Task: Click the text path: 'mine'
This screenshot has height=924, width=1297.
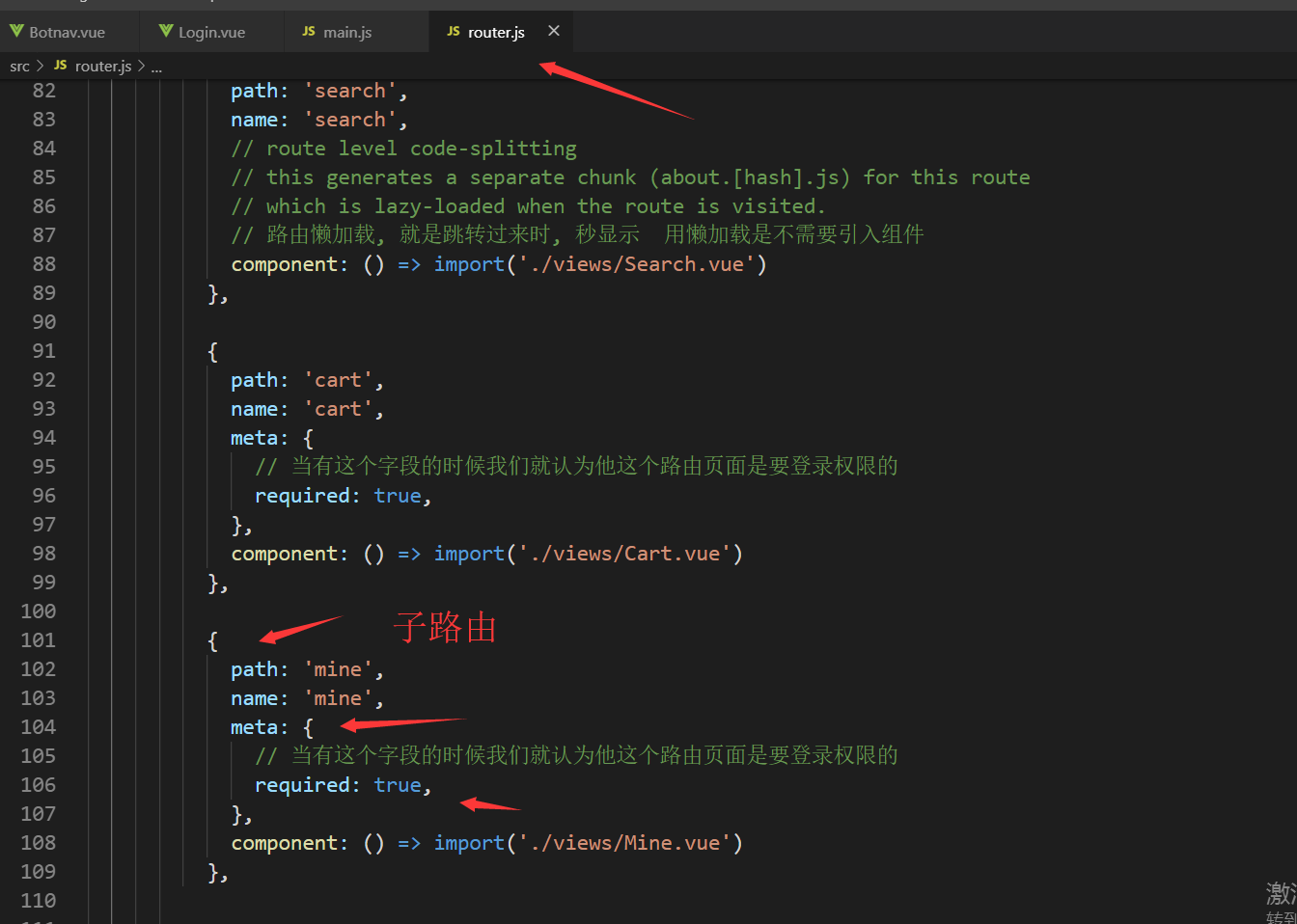Action: (307, 669)
